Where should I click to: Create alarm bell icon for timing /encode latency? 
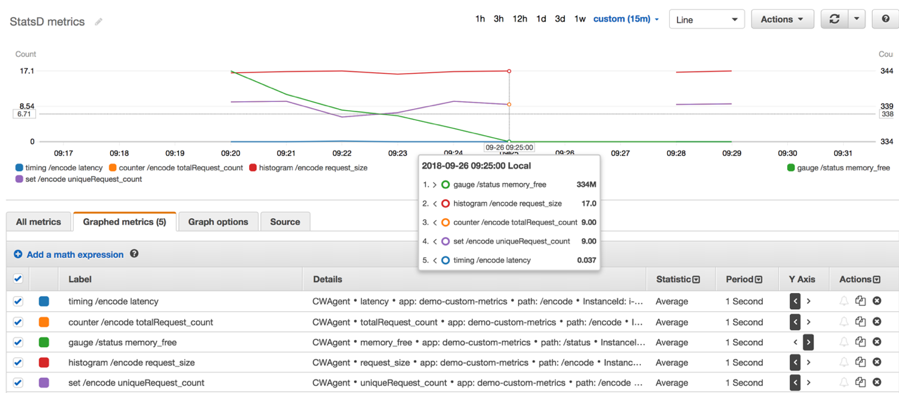[x=843, y=301]
